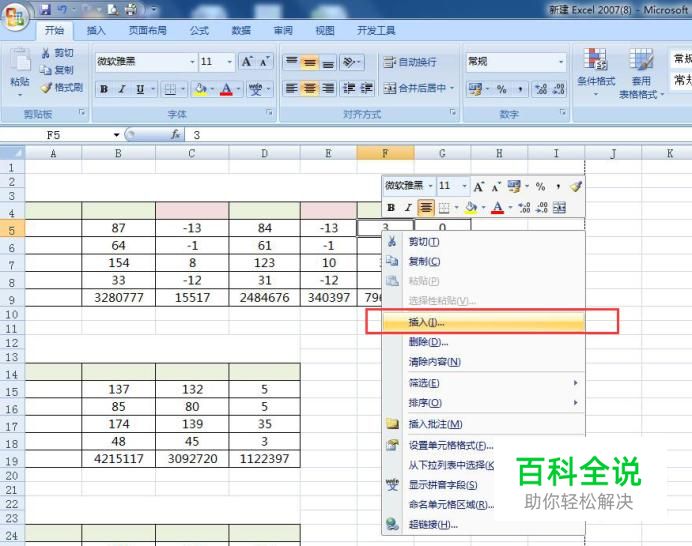Toggle Bold in ribbon font group
Image resolution: width=692 pixels, height=546 pixels.
104,89
